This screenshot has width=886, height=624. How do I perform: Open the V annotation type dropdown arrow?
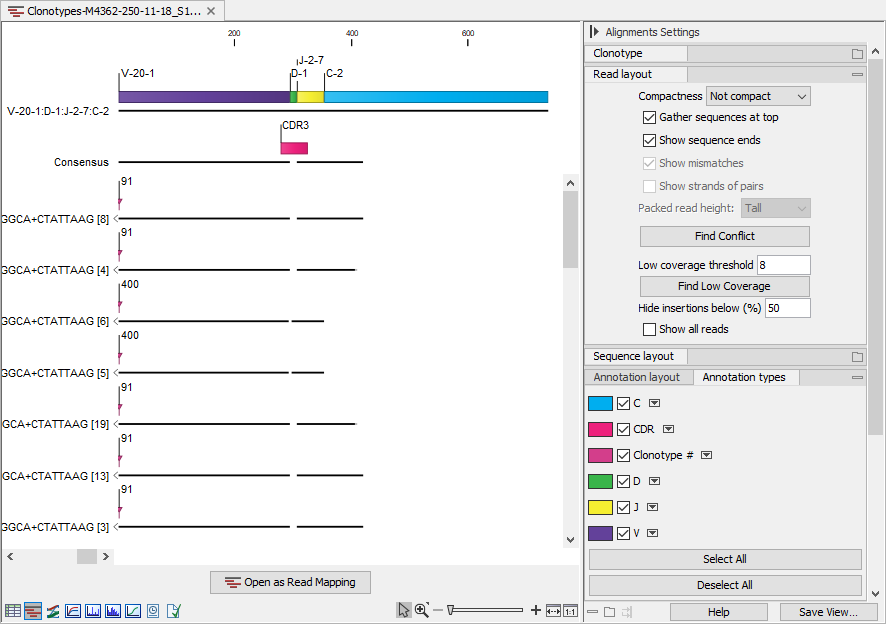(652, 533)
